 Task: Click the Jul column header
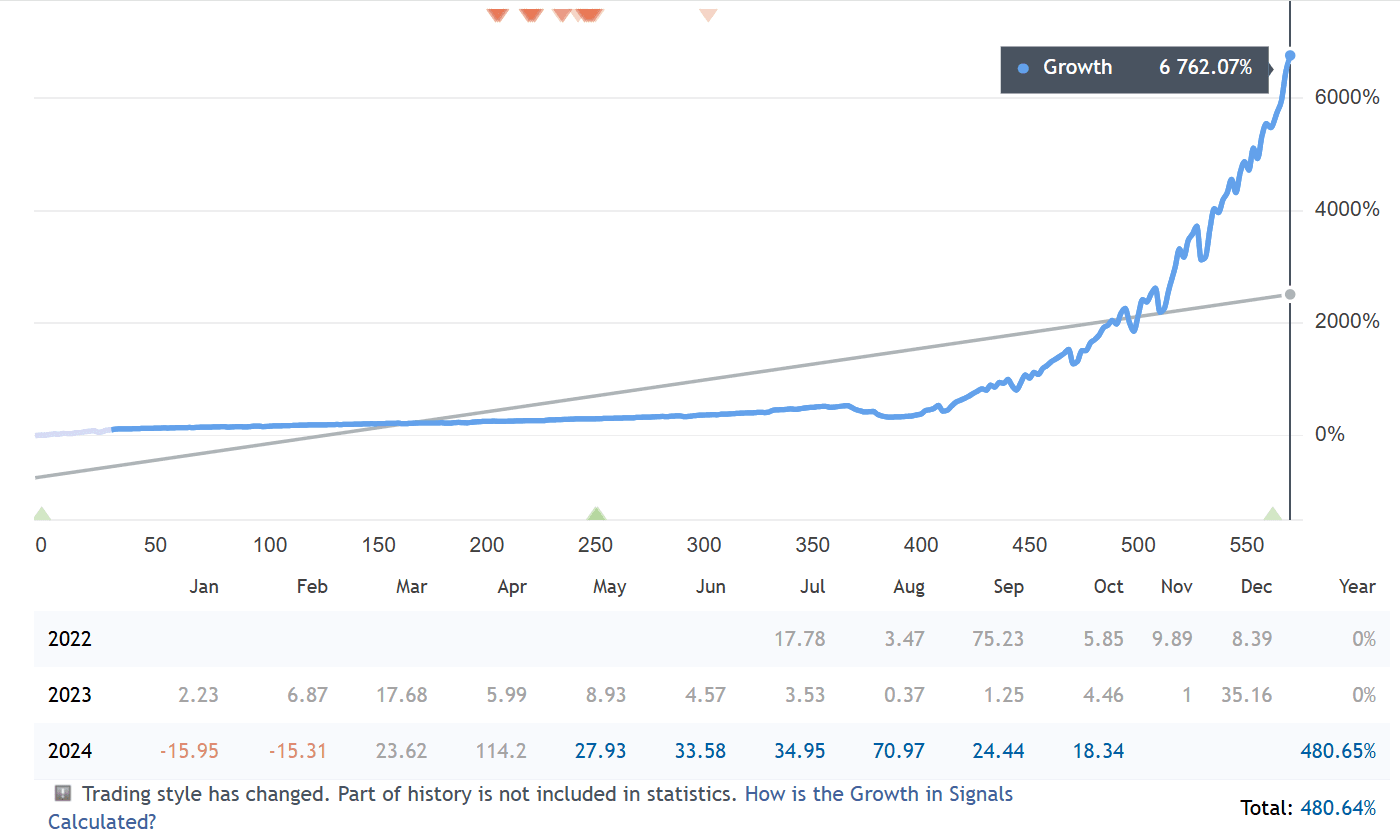[x=813, y=587]
